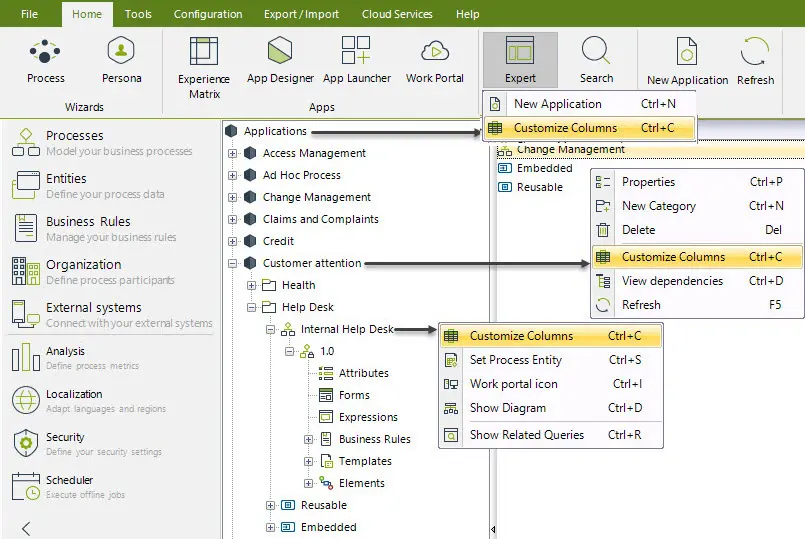This screenshot has height=539, width=805.
Task: Select Customize Columns above Set Process Entity
Action: pyautogui.click(x=551, y=336)
